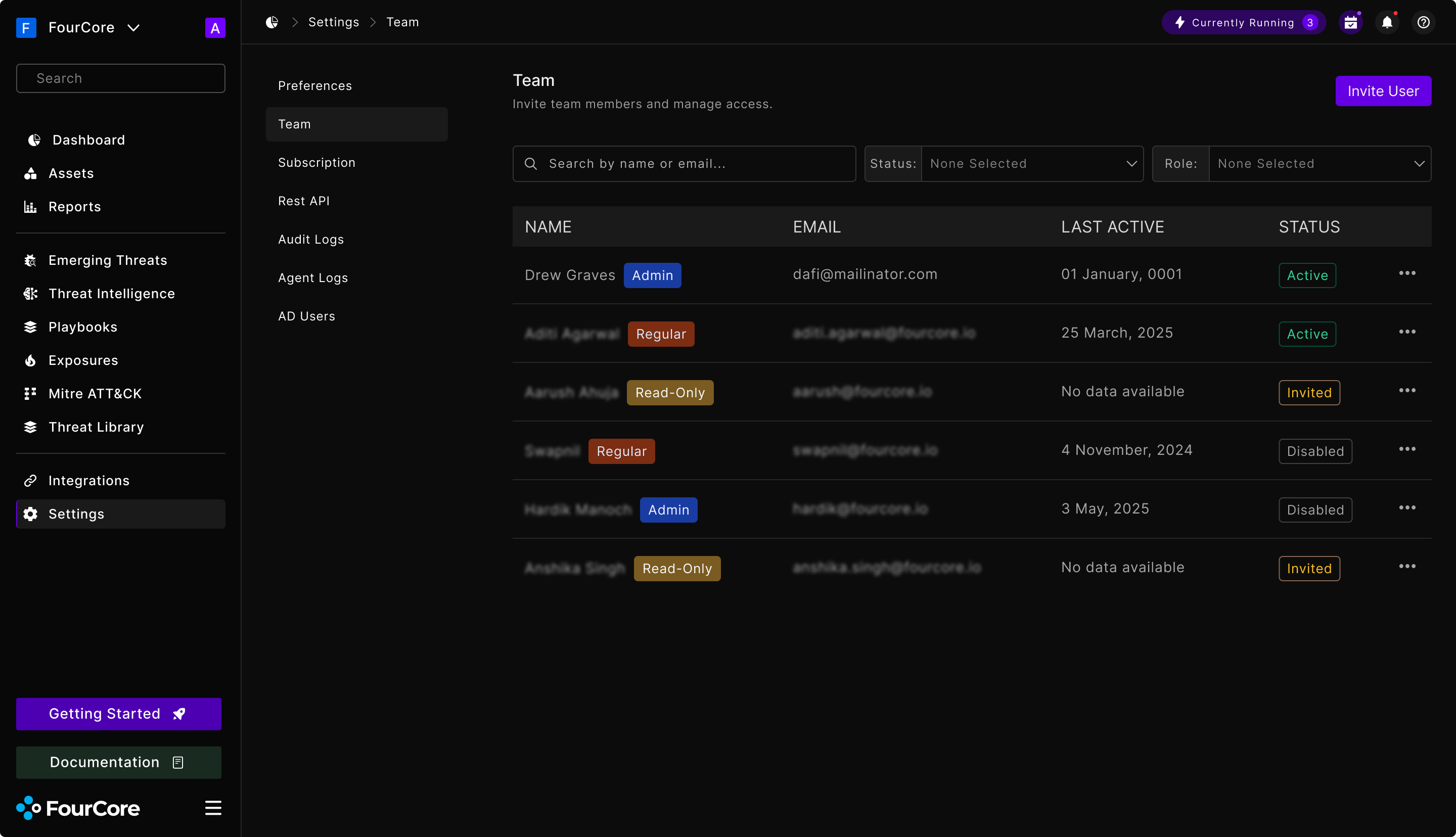Open the Preferences settings tab

(356, 85)
